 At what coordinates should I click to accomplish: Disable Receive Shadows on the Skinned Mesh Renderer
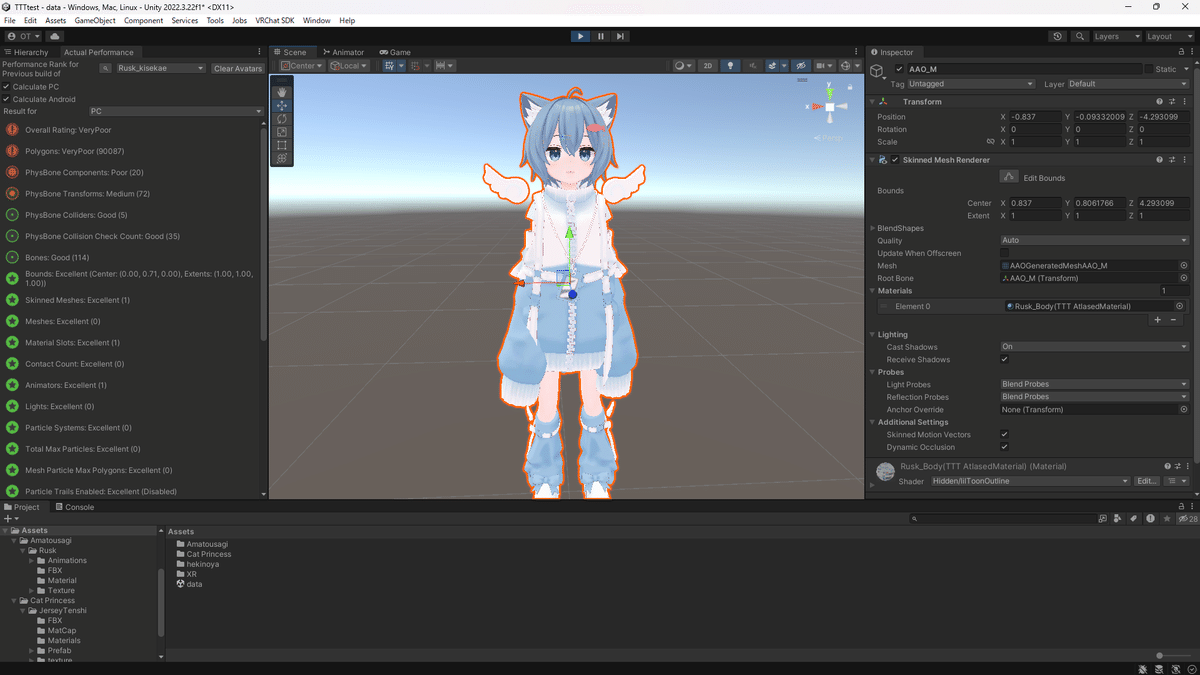point(1004,359)
